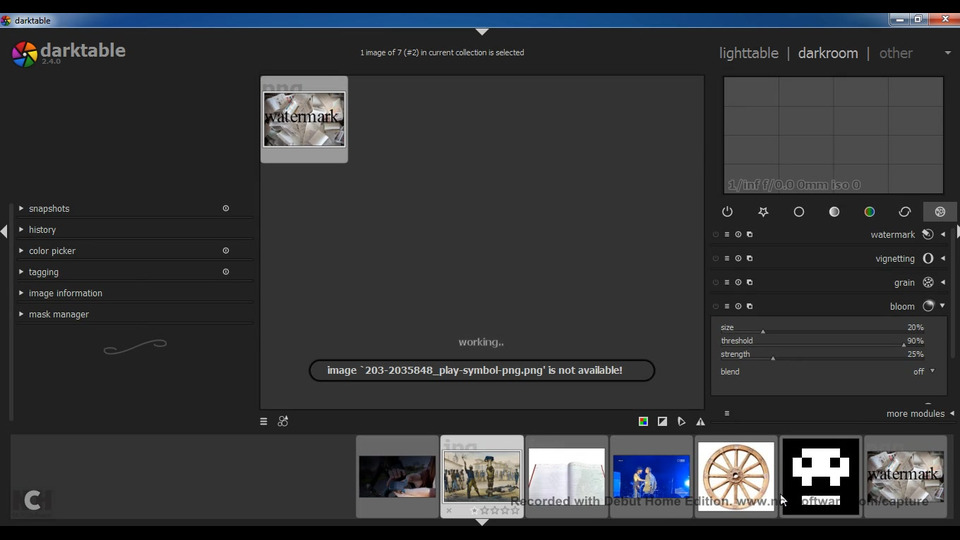Screen dimensions: 960x540
Task: Enable the watermark module
Action: (x=716, y=235)
